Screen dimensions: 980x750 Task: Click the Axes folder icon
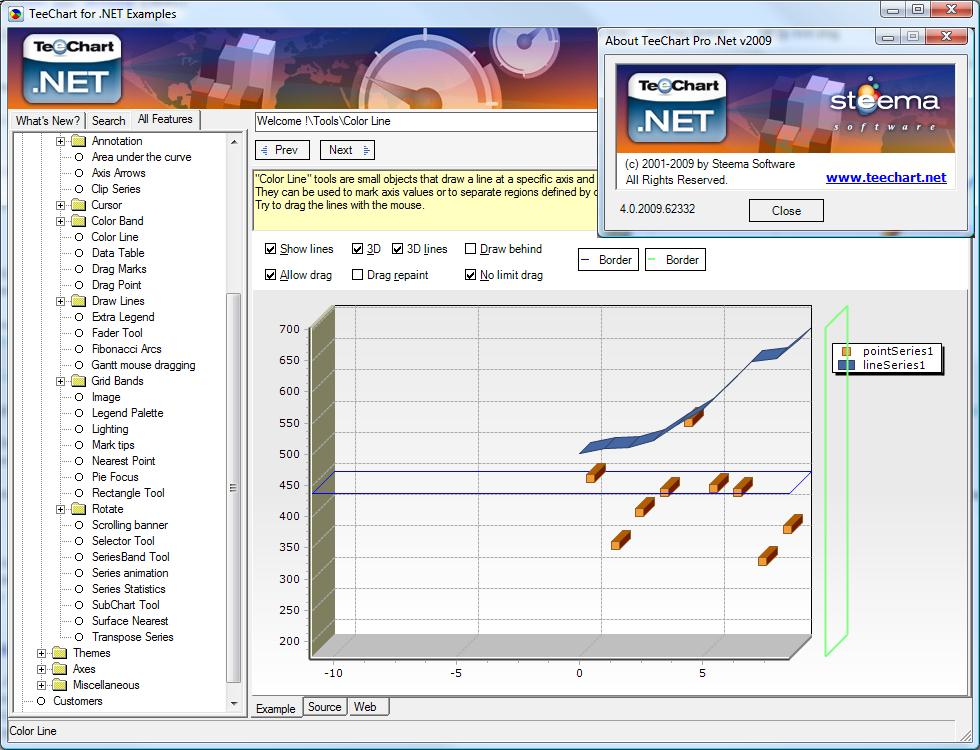[x=60, y=669]
